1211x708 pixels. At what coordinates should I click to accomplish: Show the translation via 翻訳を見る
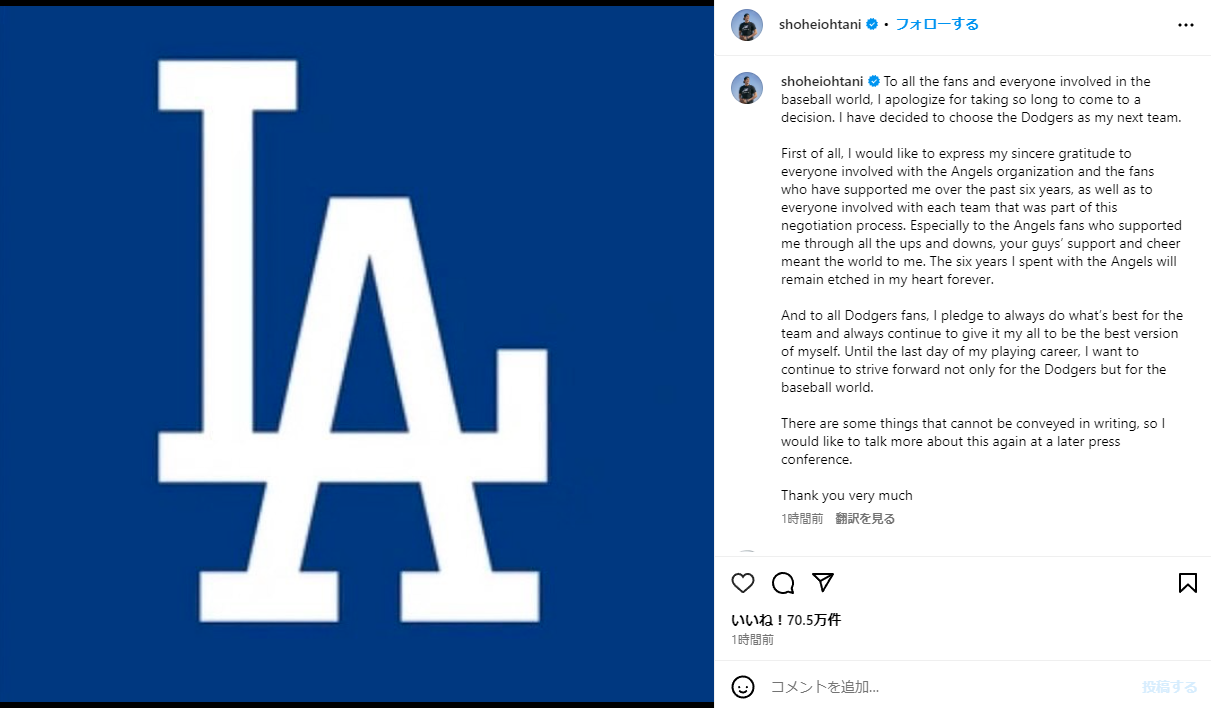coord(865,519)
